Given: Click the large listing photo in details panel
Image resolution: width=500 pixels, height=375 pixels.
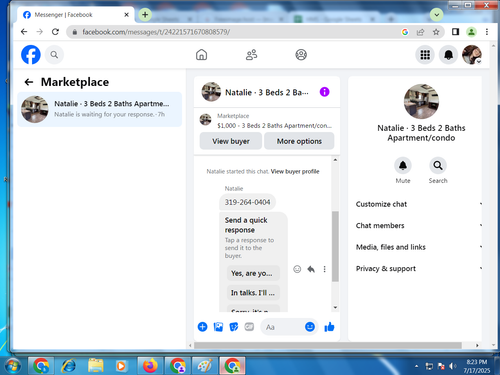Looking at the screenshot, I should [421, 101].
